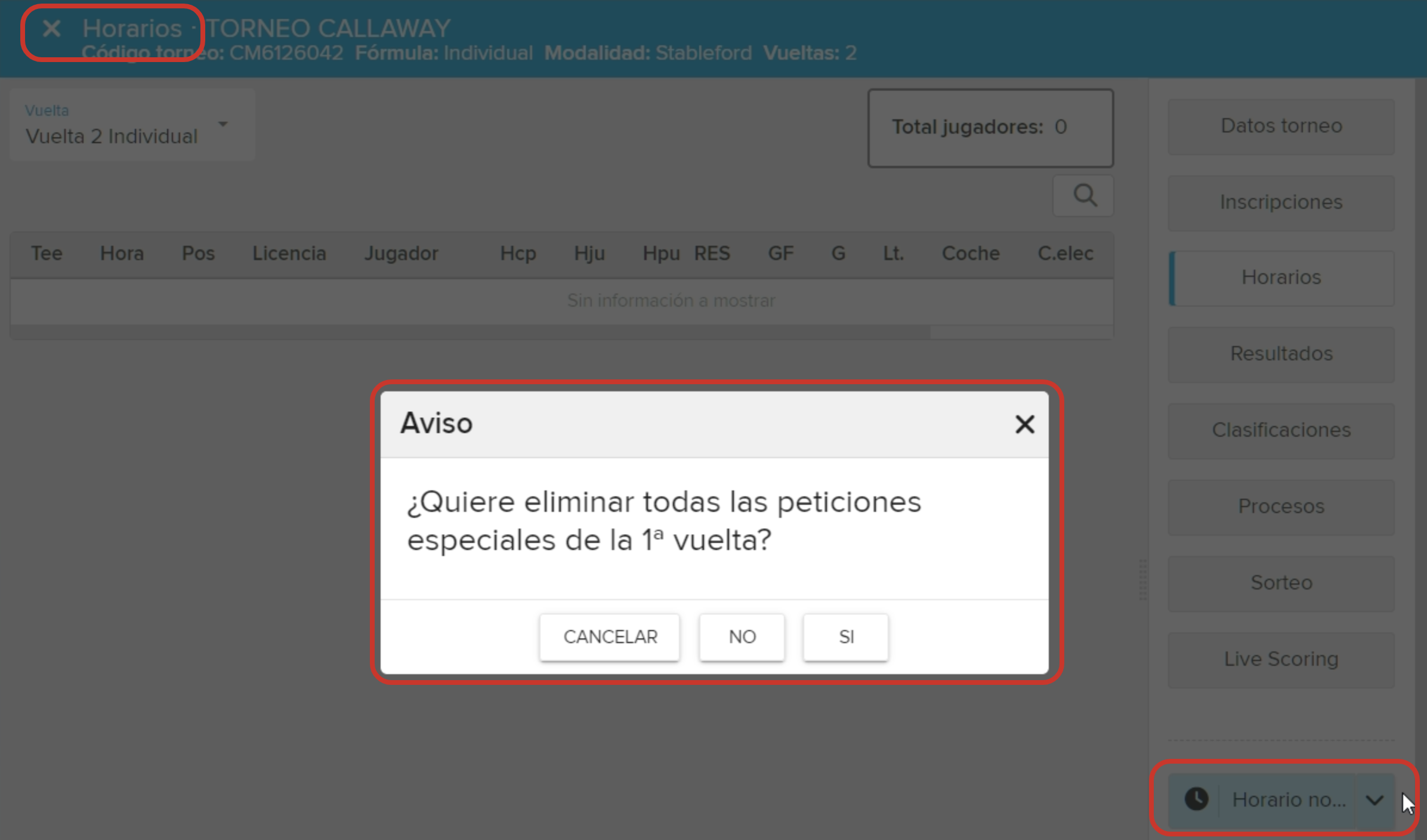Select Sorteo from the sidebar
This screenshot has height=840, width=1427.
tap(1281, 583)
